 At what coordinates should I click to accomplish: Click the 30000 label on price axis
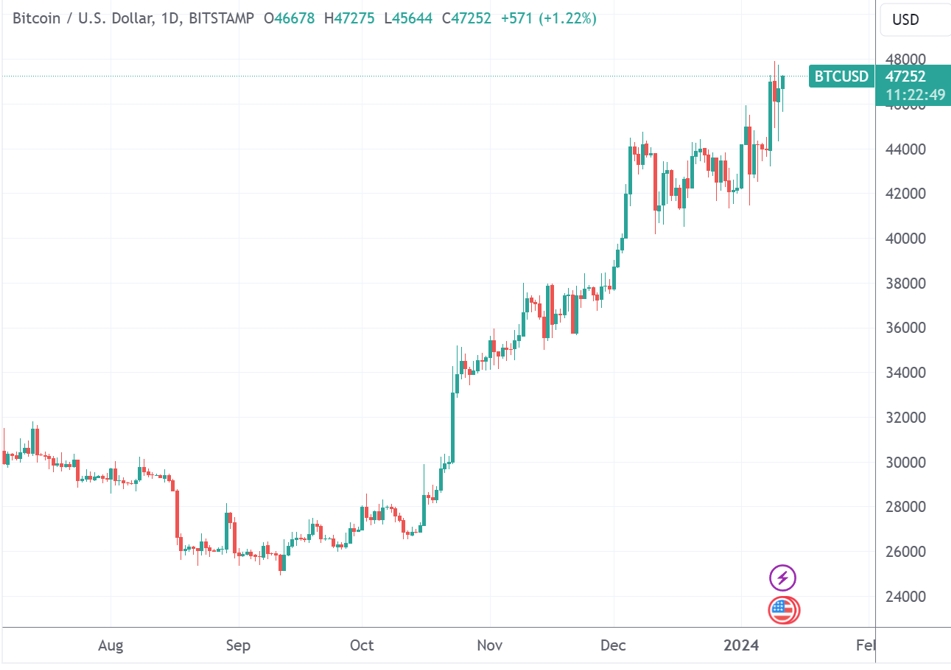click(906, 462)
